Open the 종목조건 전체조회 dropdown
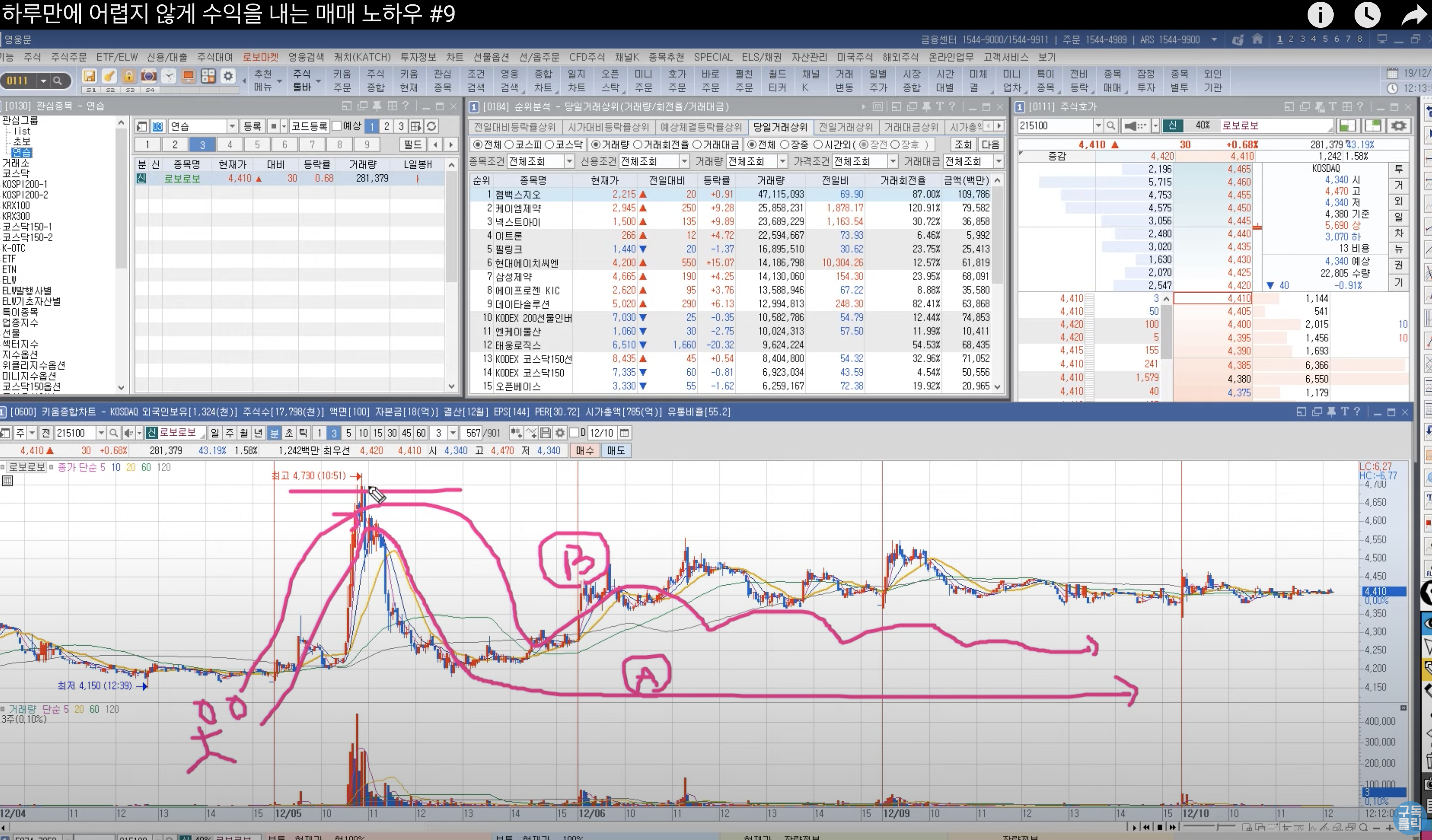Viewport: 1432px width, 840px height. [x=569, y=162]
